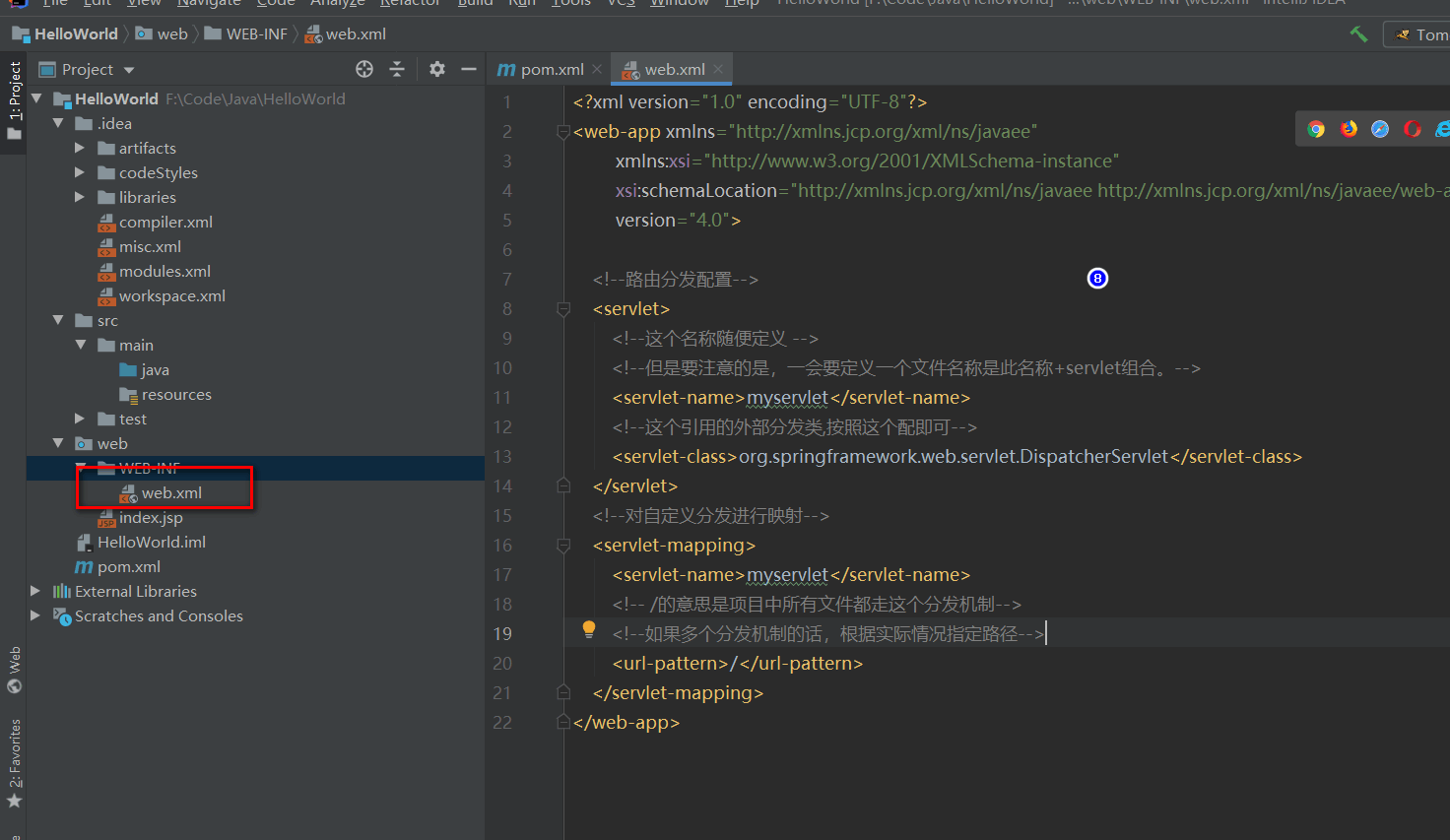Open the Project panel settings gear
The width and height of the screenshot is (1450, 840).
(x=434, y=69)
